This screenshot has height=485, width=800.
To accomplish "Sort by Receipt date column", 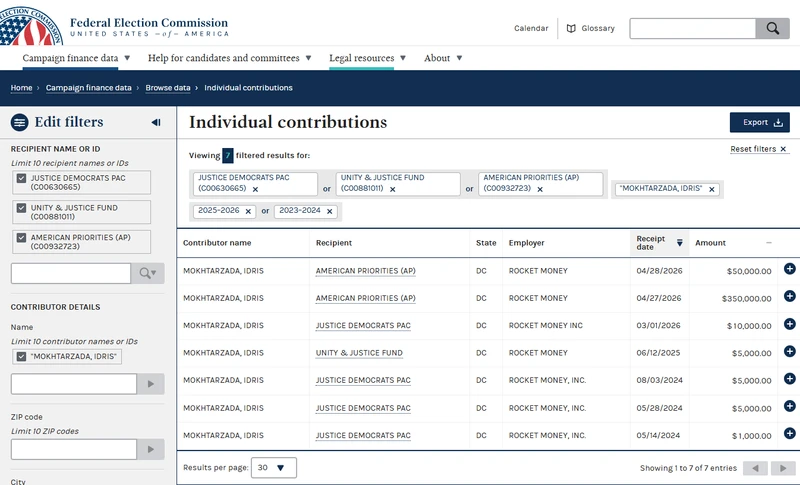I will coord(659,243).
